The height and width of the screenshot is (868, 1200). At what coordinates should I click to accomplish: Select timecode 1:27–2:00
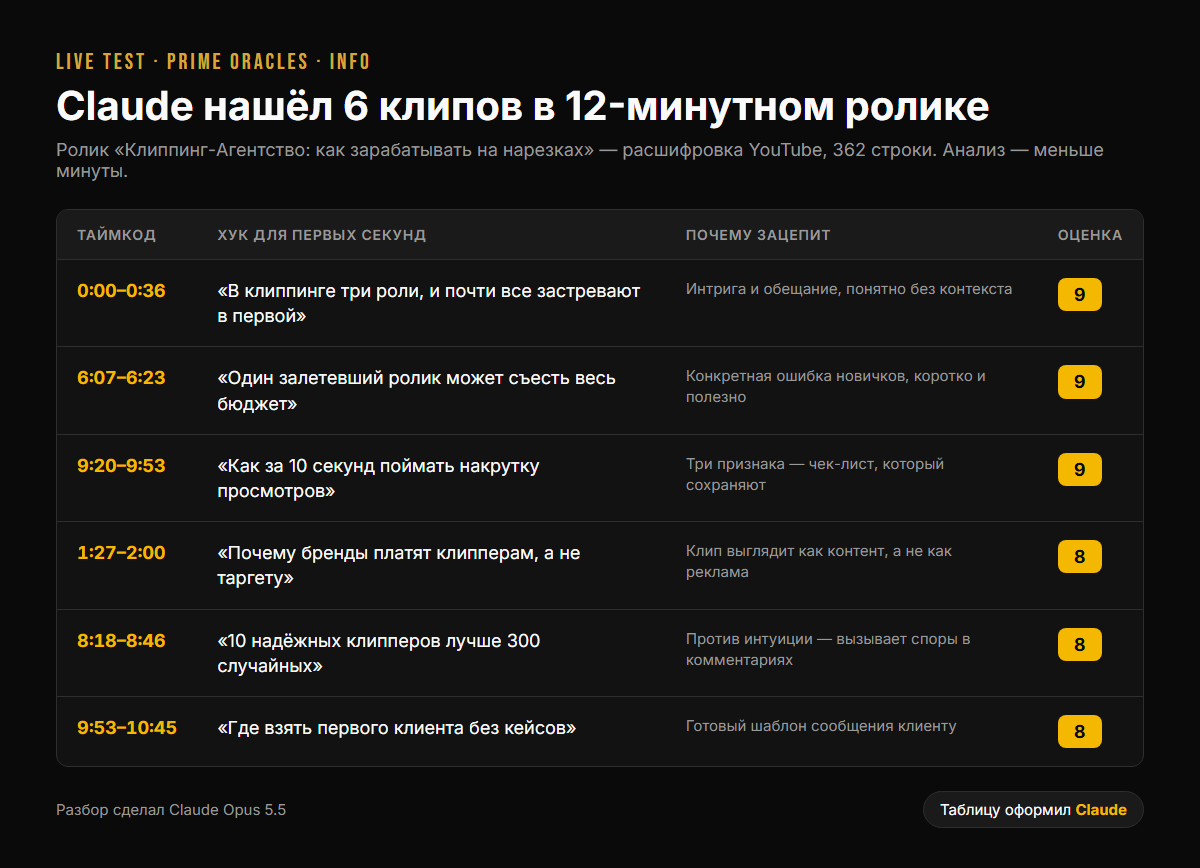click(x=121, y=553)
